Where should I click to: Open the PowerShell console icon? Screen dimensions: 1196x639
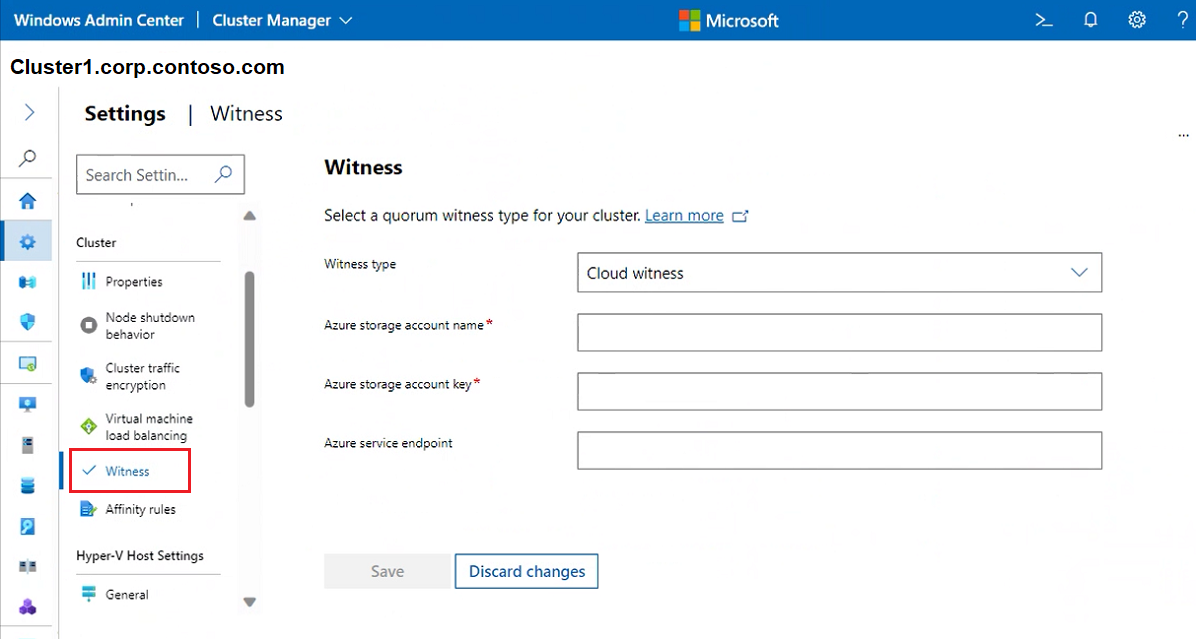point(1043,21)
